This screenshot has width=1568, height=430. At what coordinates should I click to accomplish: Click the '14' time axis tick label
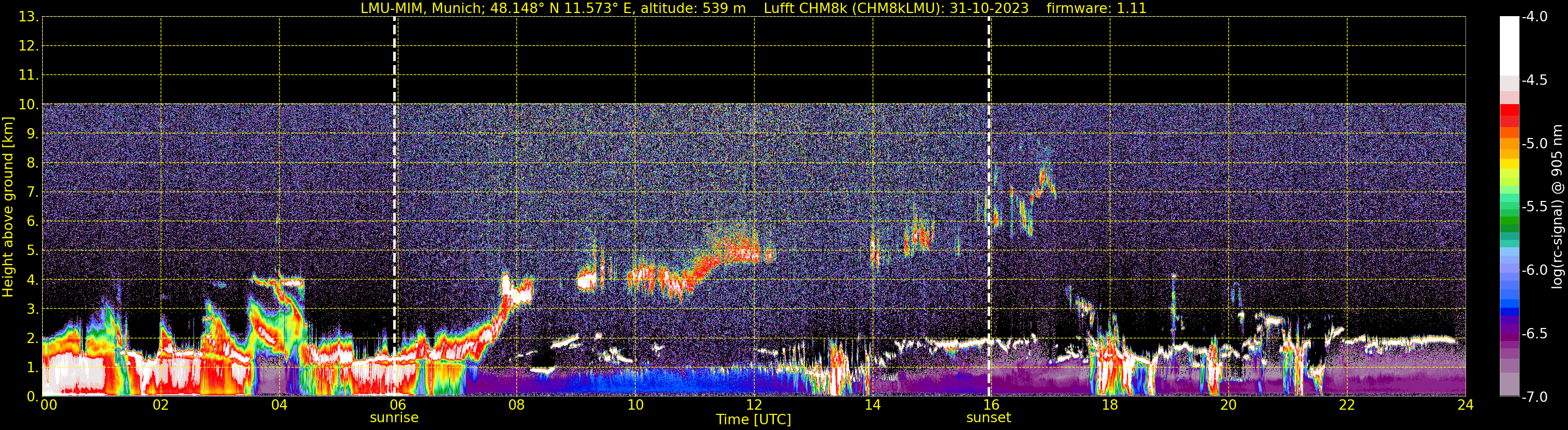click(873, 405)
